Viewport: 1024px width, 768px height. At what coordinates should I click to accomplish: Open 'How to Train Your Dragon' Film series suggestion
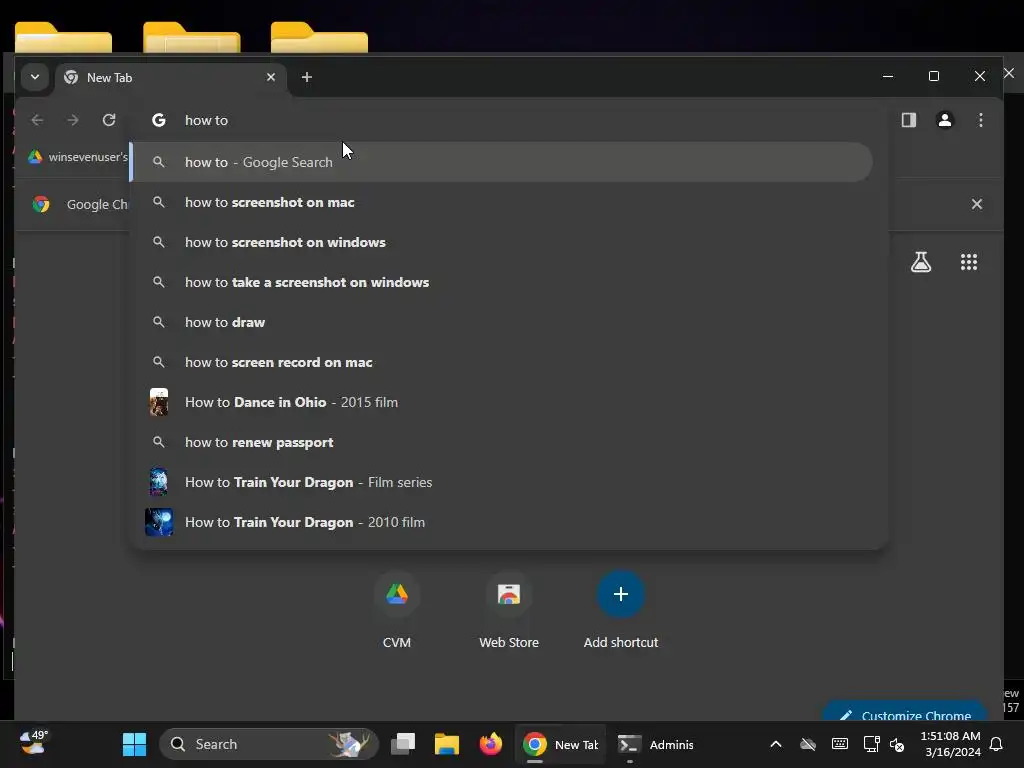pyautogui.click(x=502, y=482)
